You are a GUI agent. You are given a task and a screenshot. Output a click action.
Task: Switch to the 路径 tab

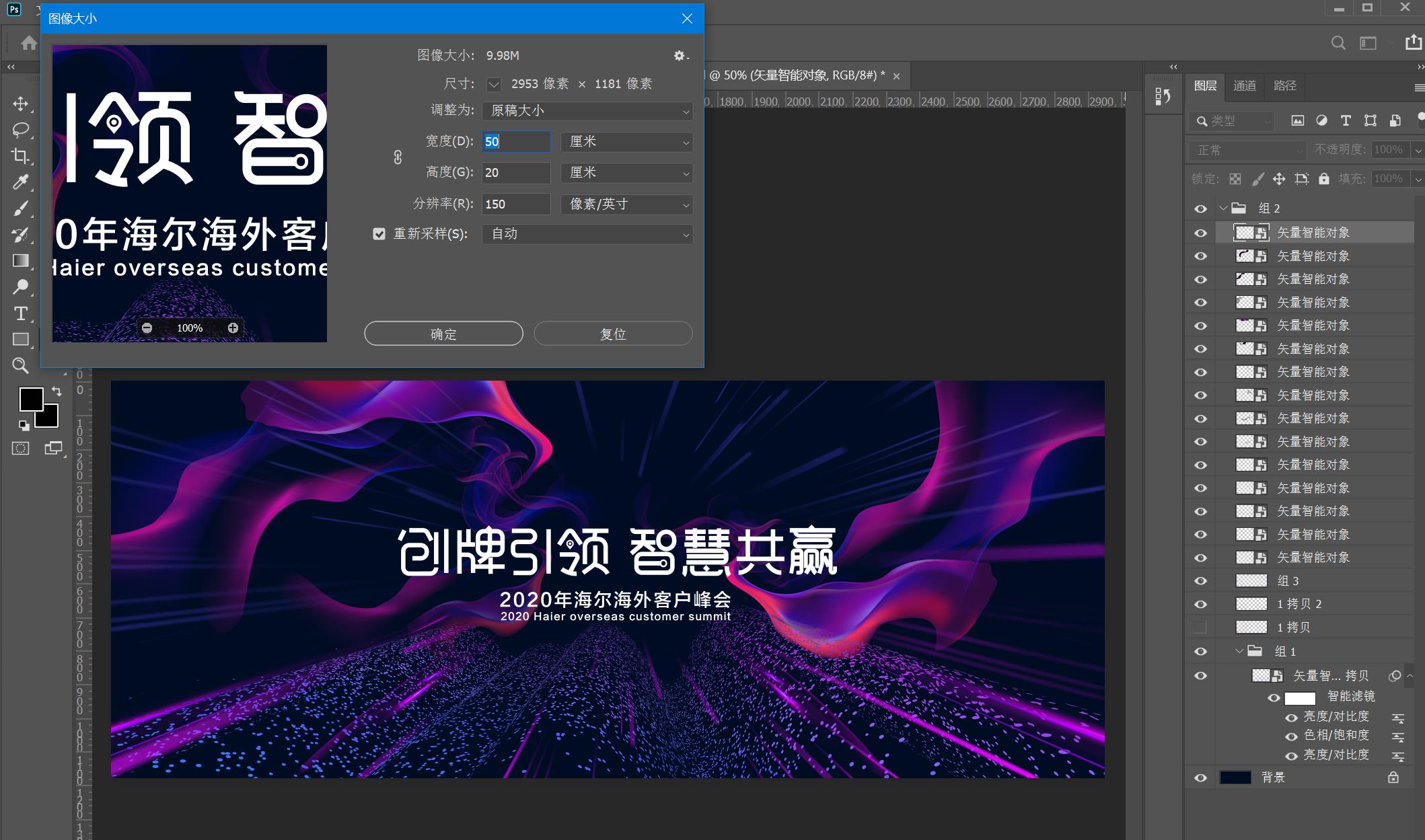tap(1285, 85)
